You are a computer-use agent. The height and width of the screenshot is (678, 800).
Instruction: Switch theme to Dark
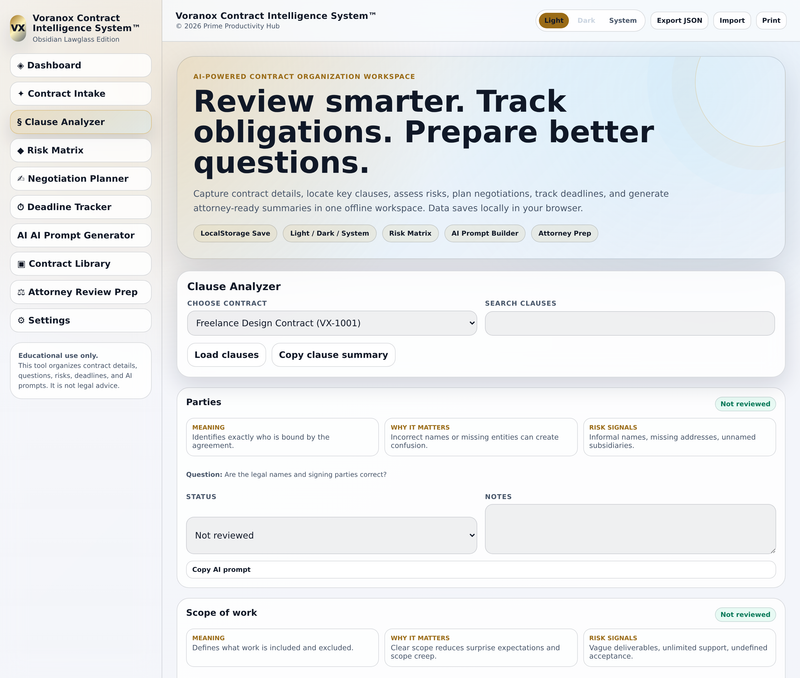tap(586, 21)
